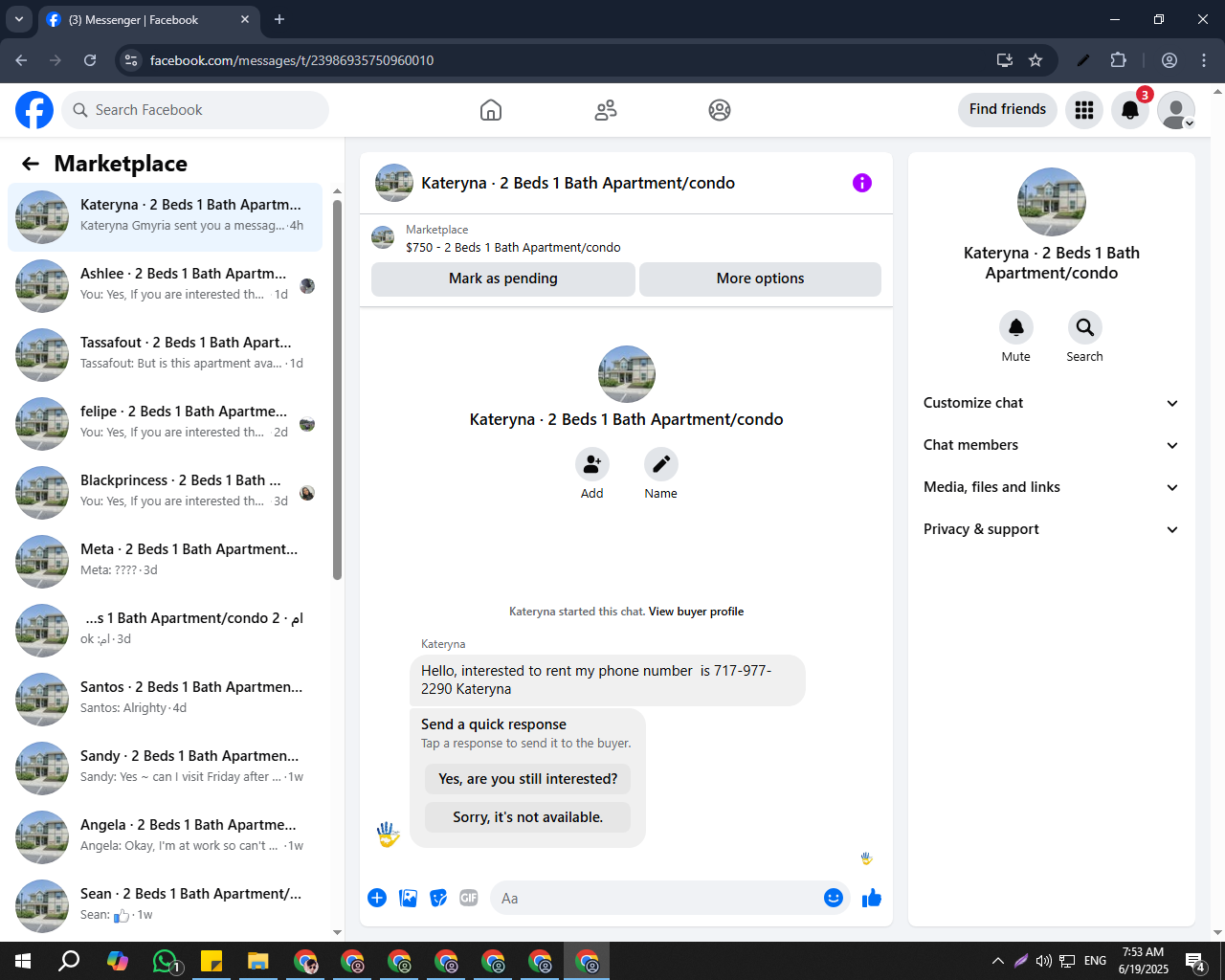Open the Kateryna conversation
Viewport: 1225px width, 980px height.
pyautogui.click(x=166, y=217)
